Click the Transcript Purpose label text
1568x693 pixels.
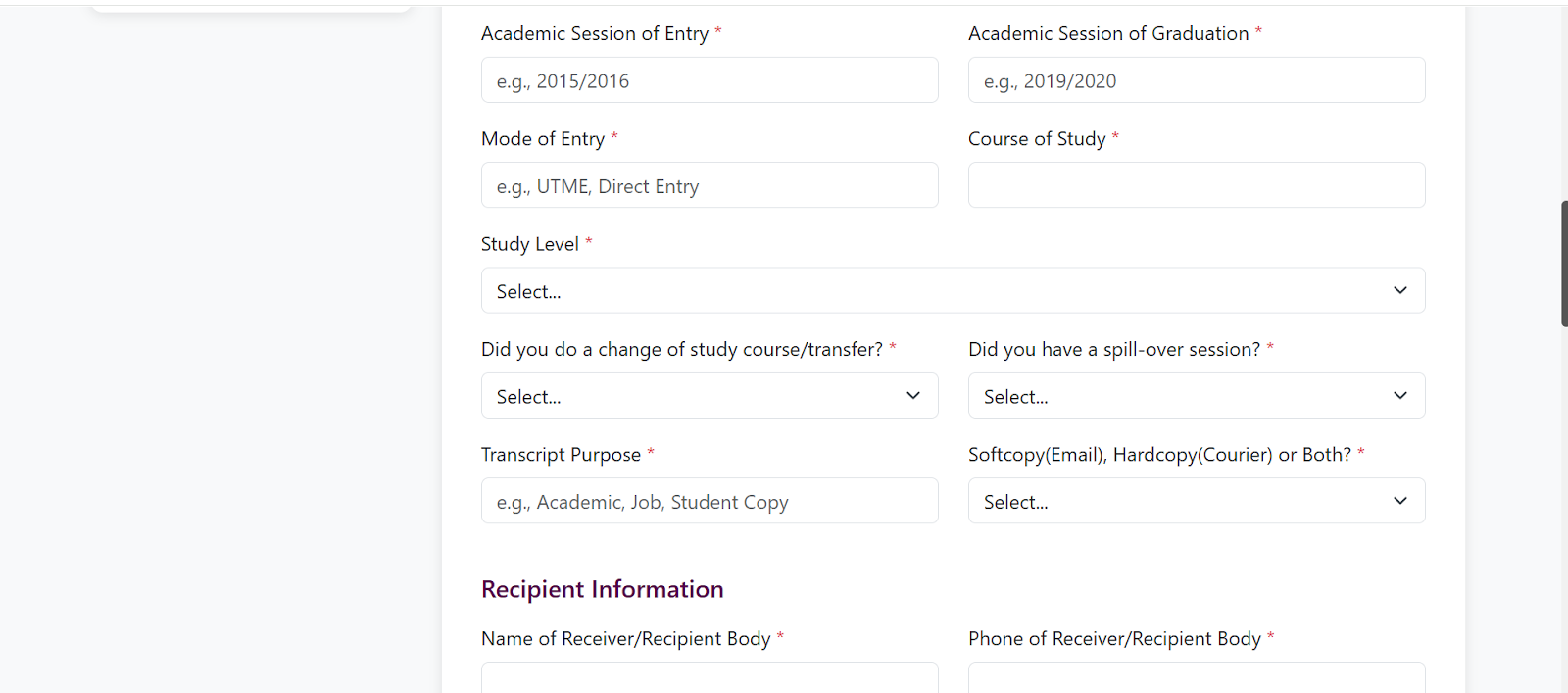(561, 455)
